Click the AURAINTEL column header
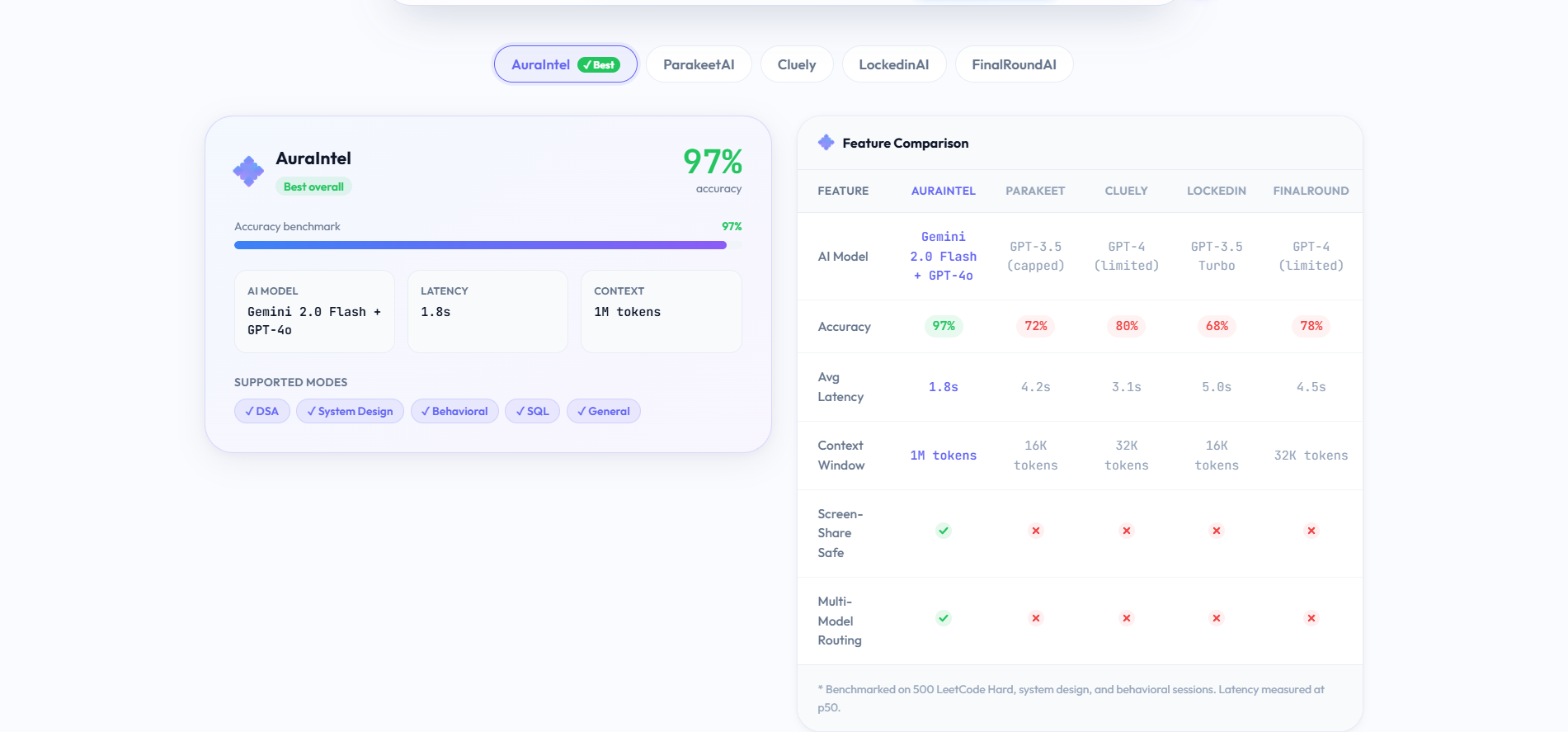 coord(944,191)
